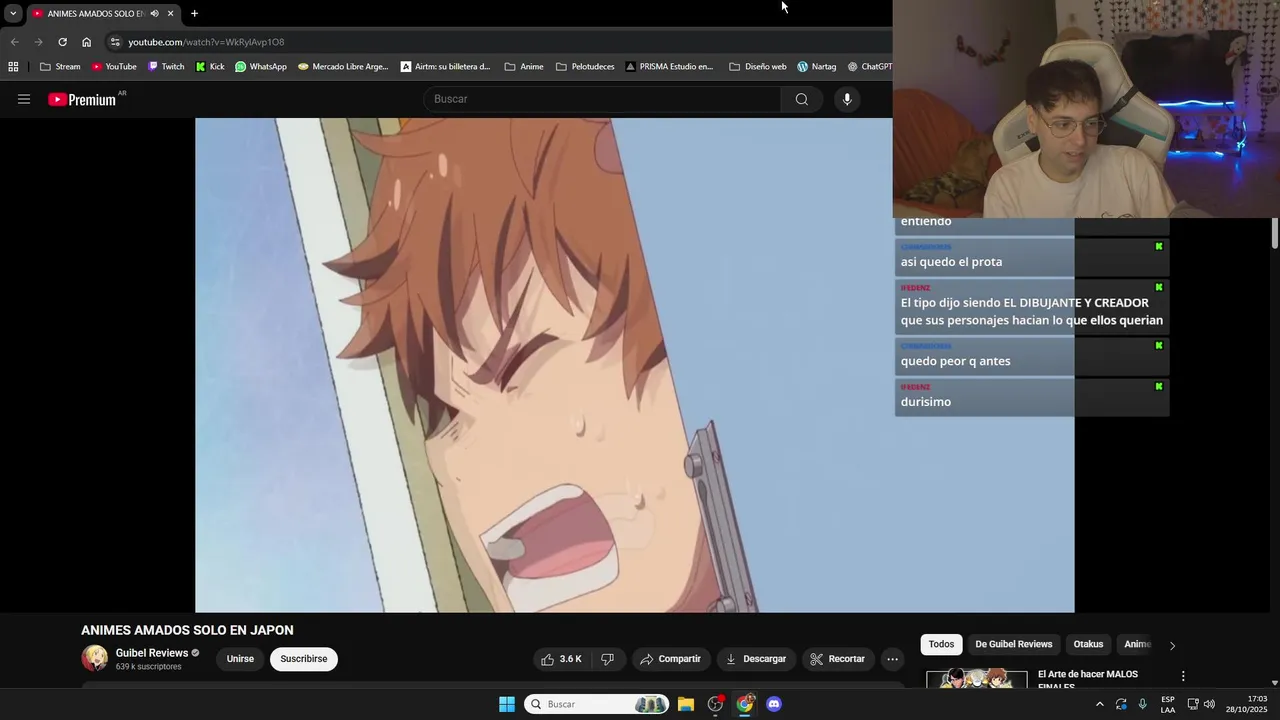
Task: Open the three-dot more actions menu
Action: click(x=893, y=659)
